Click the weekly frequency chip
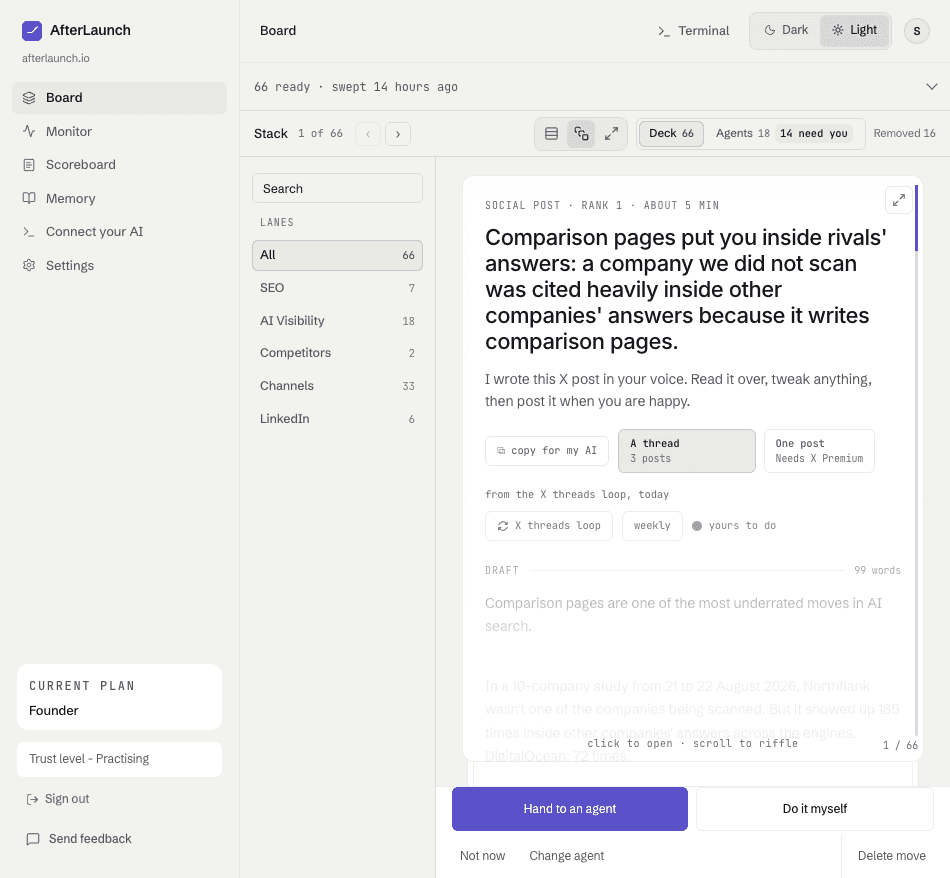This screenshot has height=878, width=950. pos(653,526)
